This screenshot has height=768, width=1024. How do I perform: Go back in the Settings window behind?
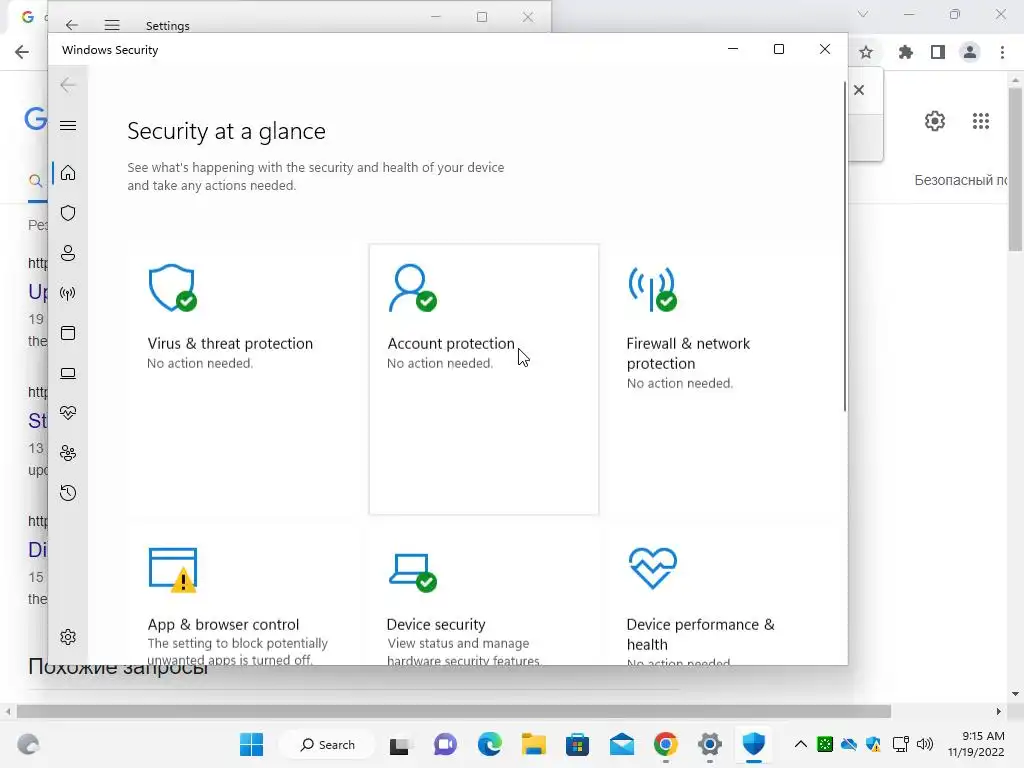pyautogui.click(x=72, y=25)
